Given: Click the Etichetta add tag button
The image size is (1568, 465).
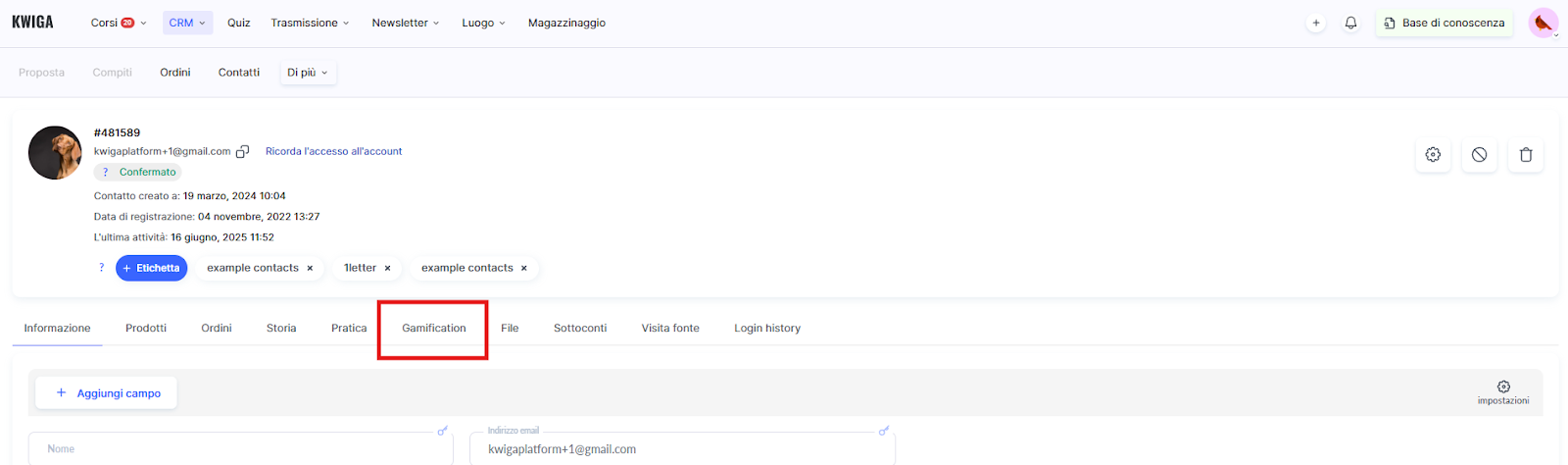Looking at the screenshot, I should 151,268.
